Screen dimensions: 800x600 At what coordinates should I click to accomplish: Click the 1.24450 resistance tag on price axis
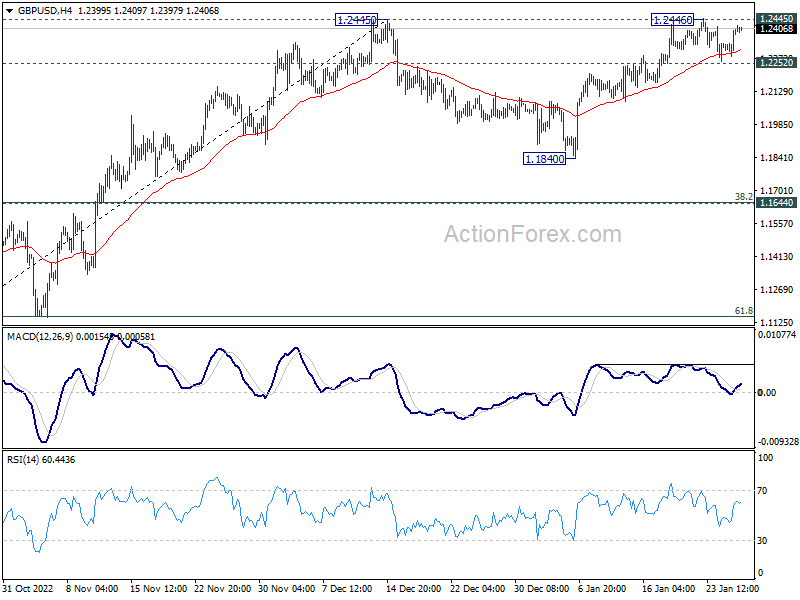click(x=777, y=19)
